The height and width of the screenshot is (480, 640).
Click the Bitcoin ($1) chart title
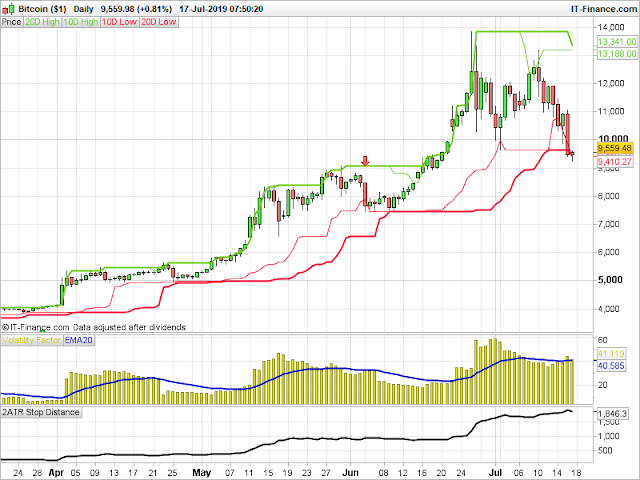[44, 9]
